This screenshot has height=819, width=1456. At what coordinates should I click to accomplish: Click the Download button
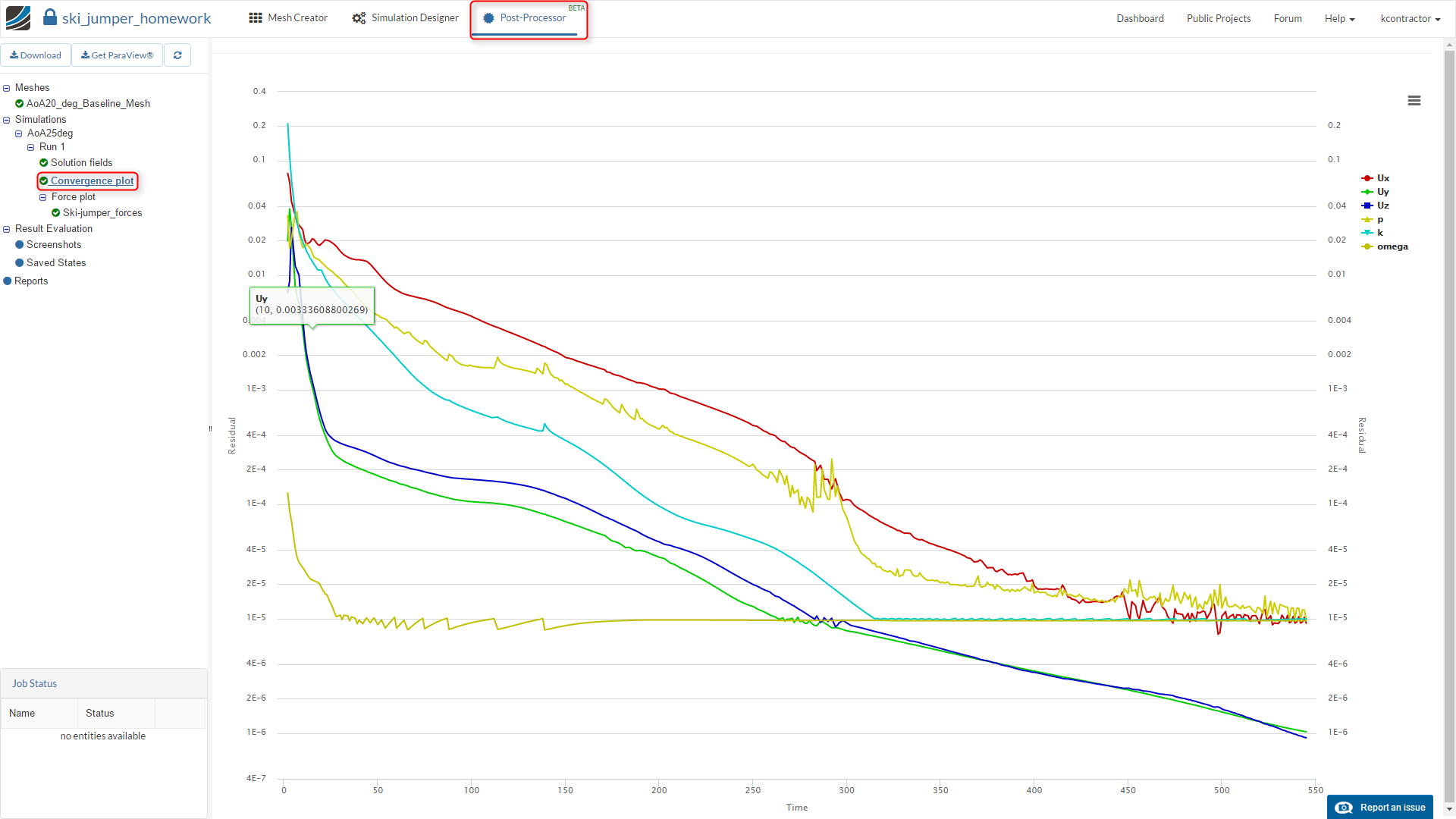coord(36,55)
